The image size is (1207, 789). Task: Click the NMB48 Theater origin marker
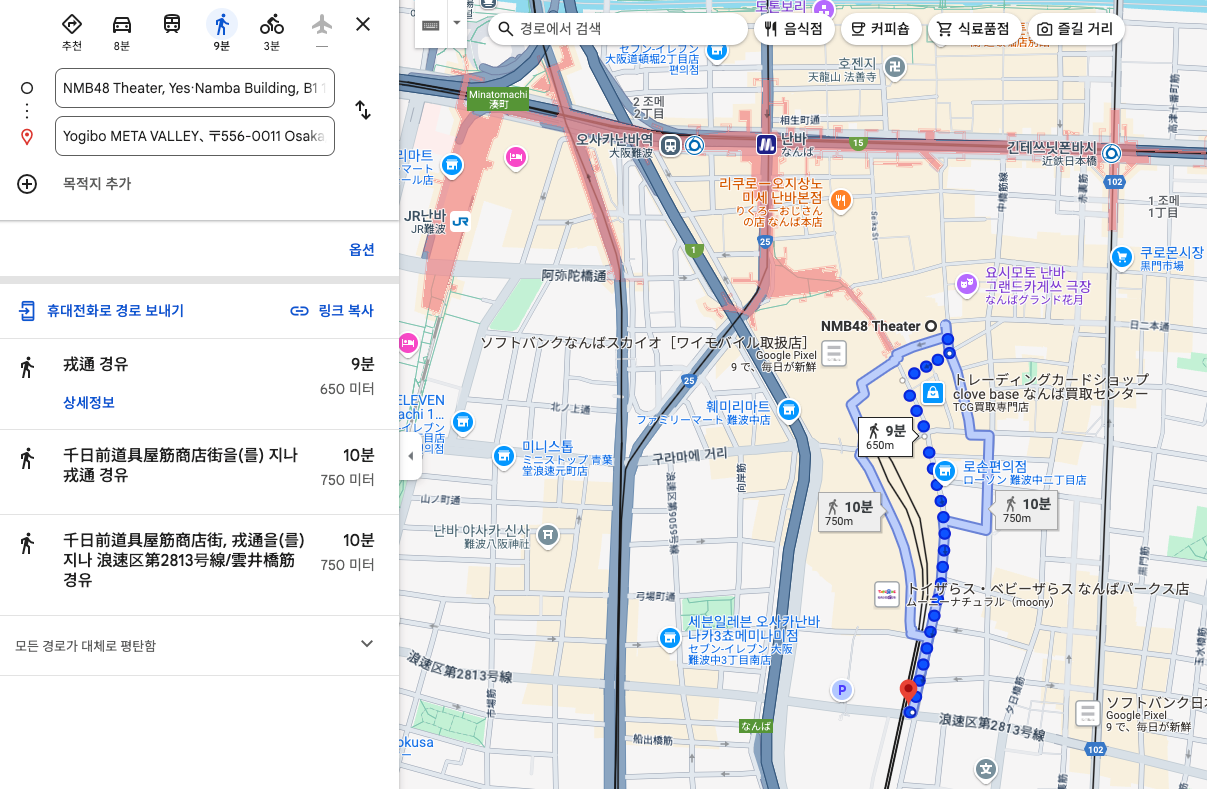[931, 326]
